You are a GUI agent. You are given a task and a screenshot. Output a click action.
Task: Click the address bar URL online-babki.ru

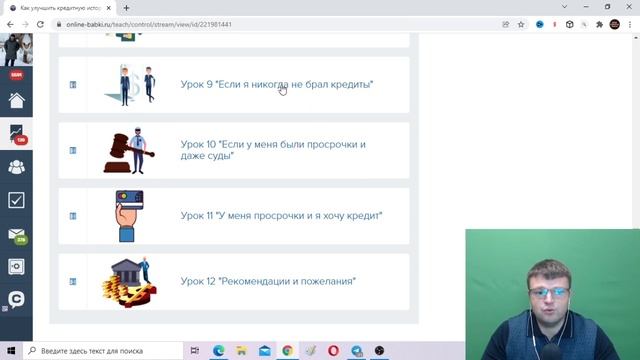(x=149, y=24)
